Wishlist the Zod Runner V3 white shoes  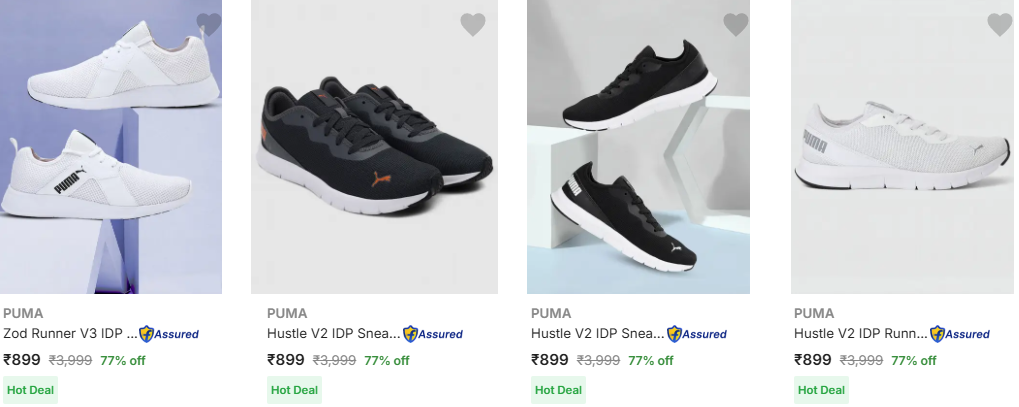(208, 24)
